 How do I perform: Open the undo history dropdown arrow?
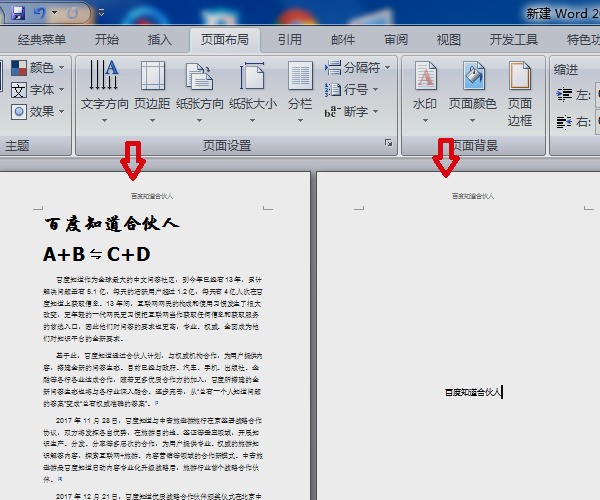coord(54,13)
